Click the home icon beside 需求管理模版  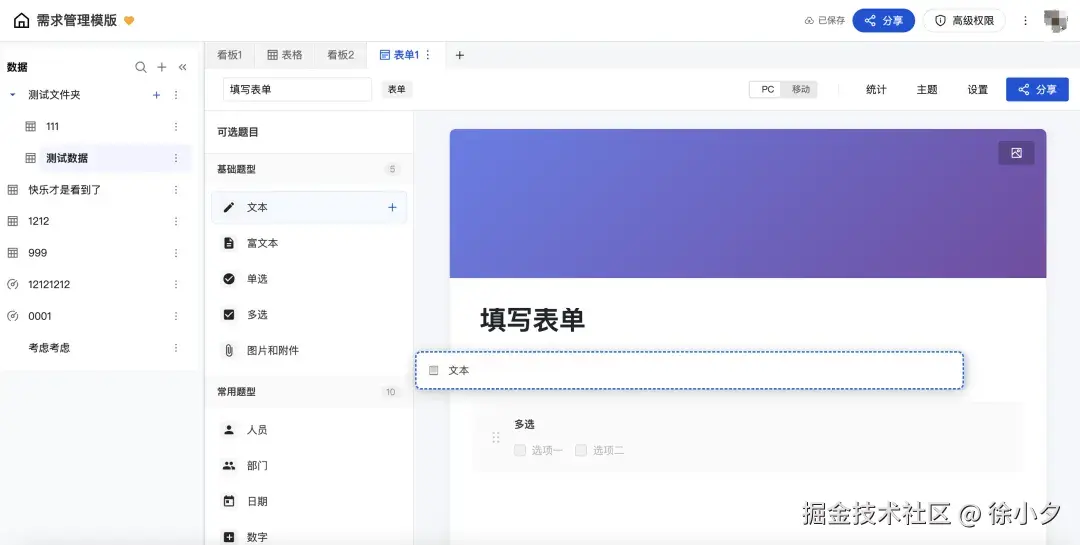tap(21, 21)
